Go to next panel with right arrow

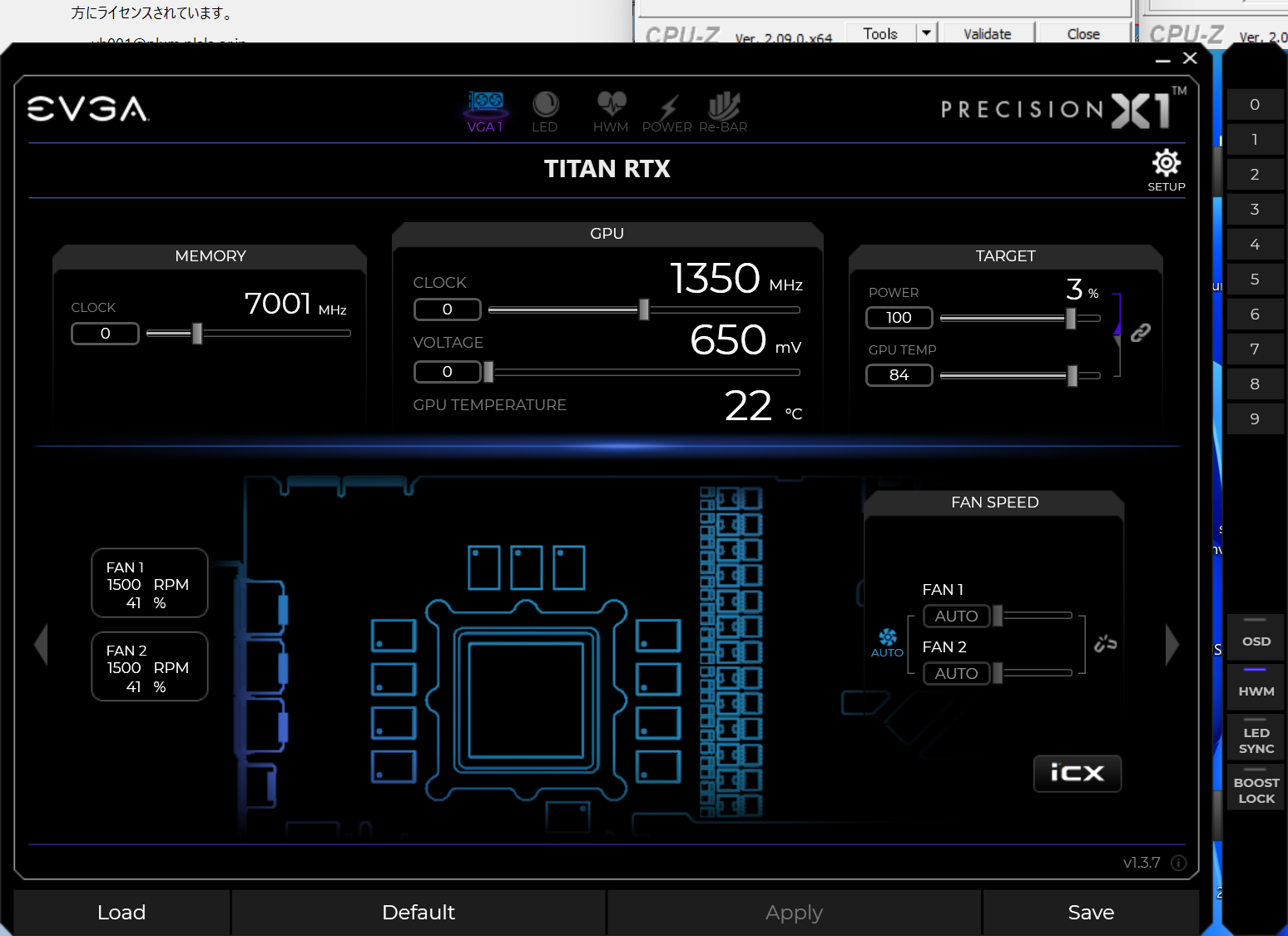[x=1172, y=644]
